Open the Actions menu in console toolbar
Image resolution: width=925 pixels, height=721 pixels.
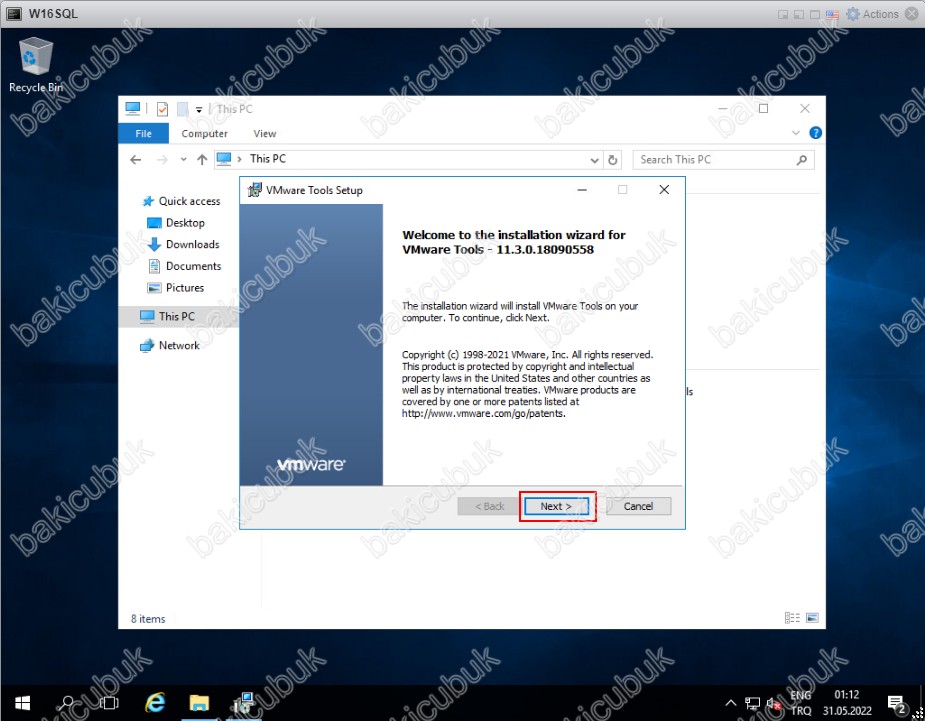coord(880,14)
